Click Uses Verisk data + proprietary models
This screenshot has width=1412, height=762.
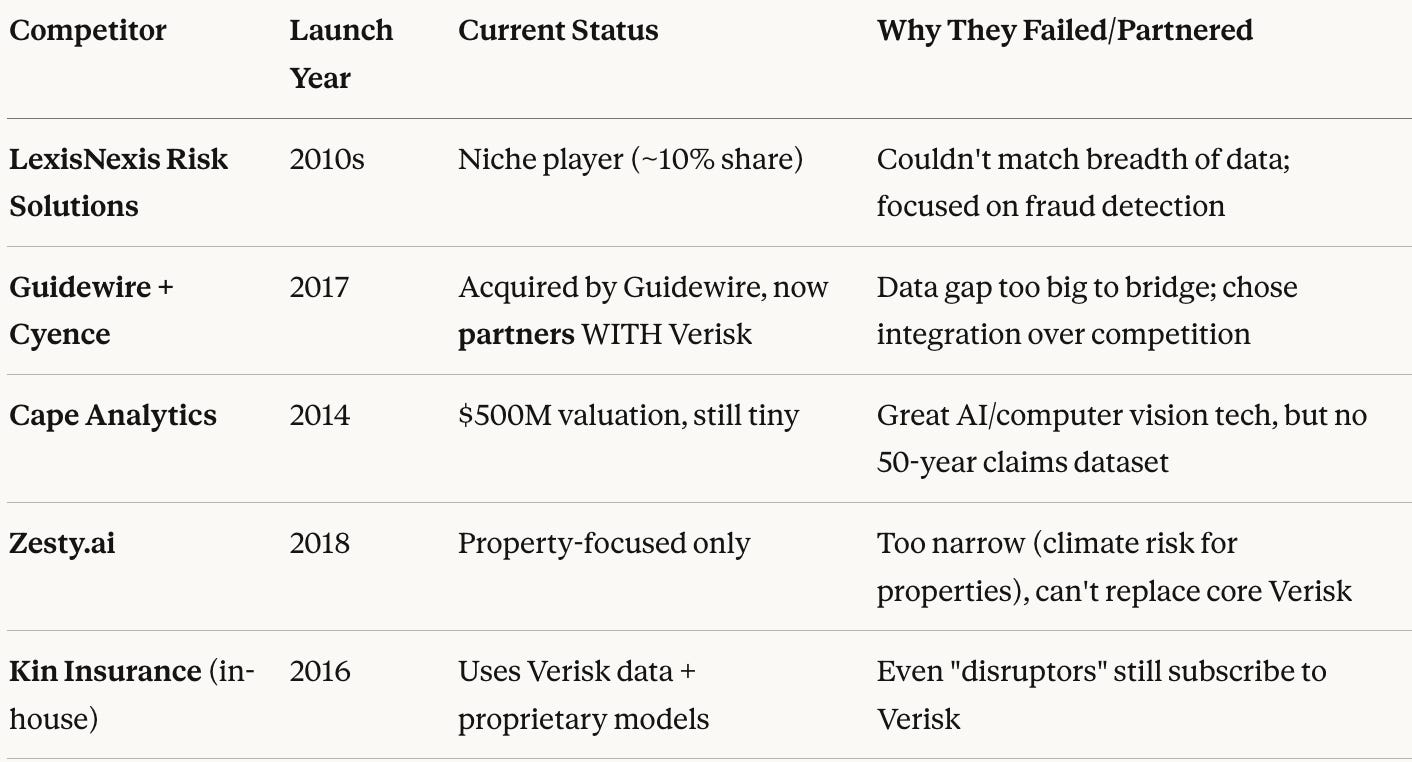(583, 695)
